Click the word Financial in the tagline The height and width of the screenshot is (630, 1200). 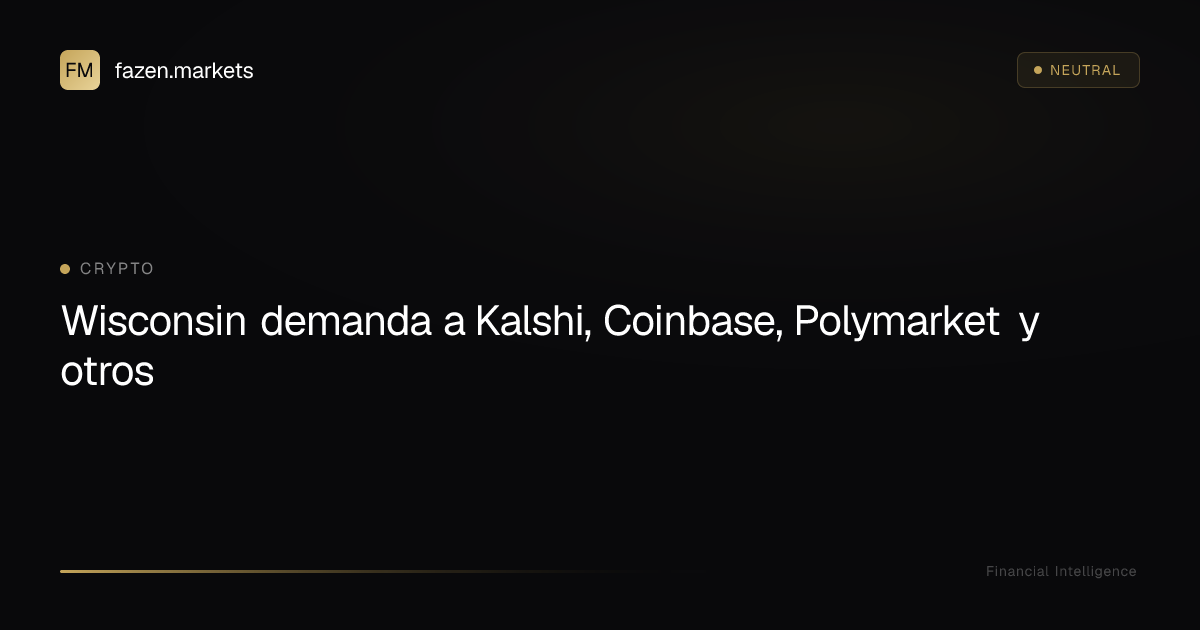[x=1018, y=571]
